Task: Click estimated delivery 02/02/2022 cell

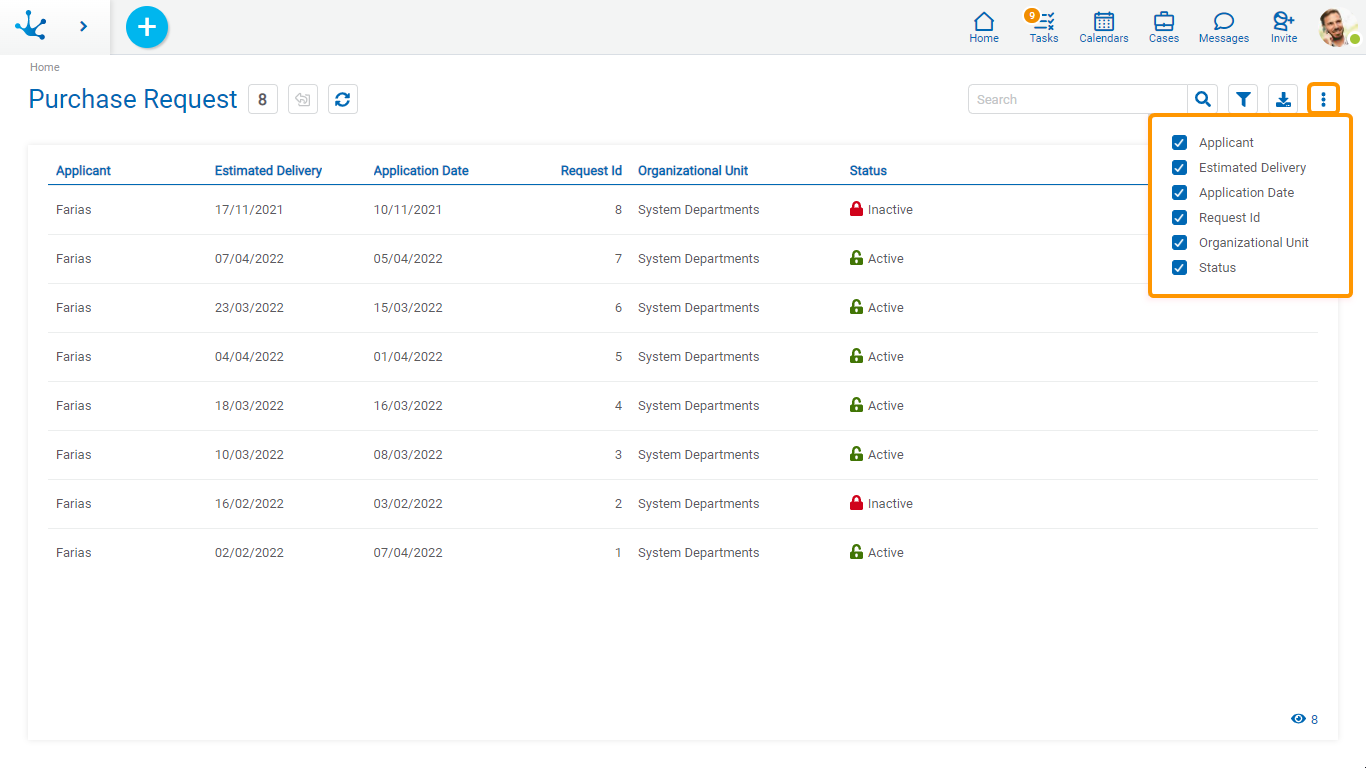Action: [x=249, y=553]
